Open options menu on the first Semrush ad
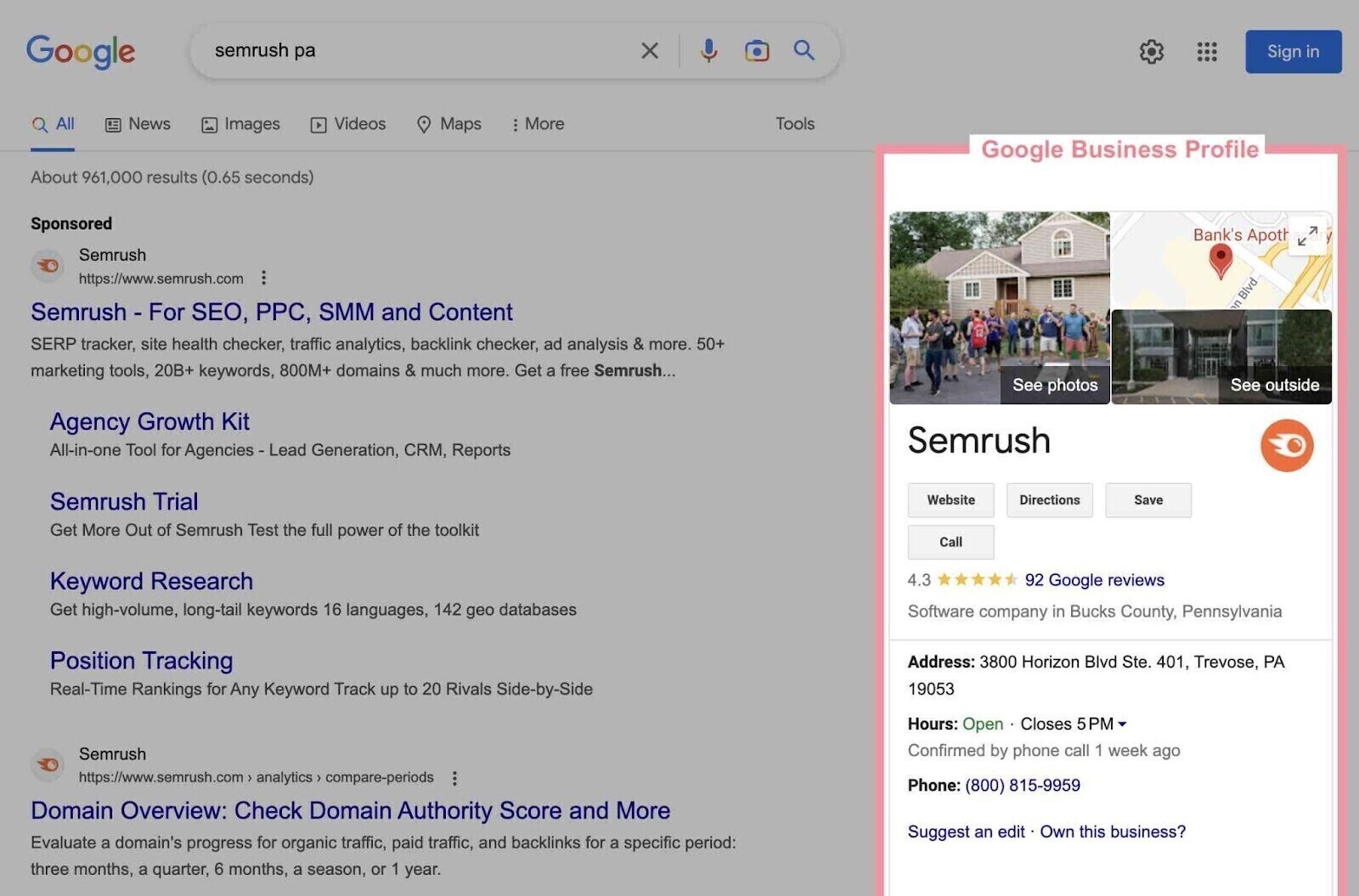Image resolution: width=1359 pixels, height=896 pixels. 263,278
